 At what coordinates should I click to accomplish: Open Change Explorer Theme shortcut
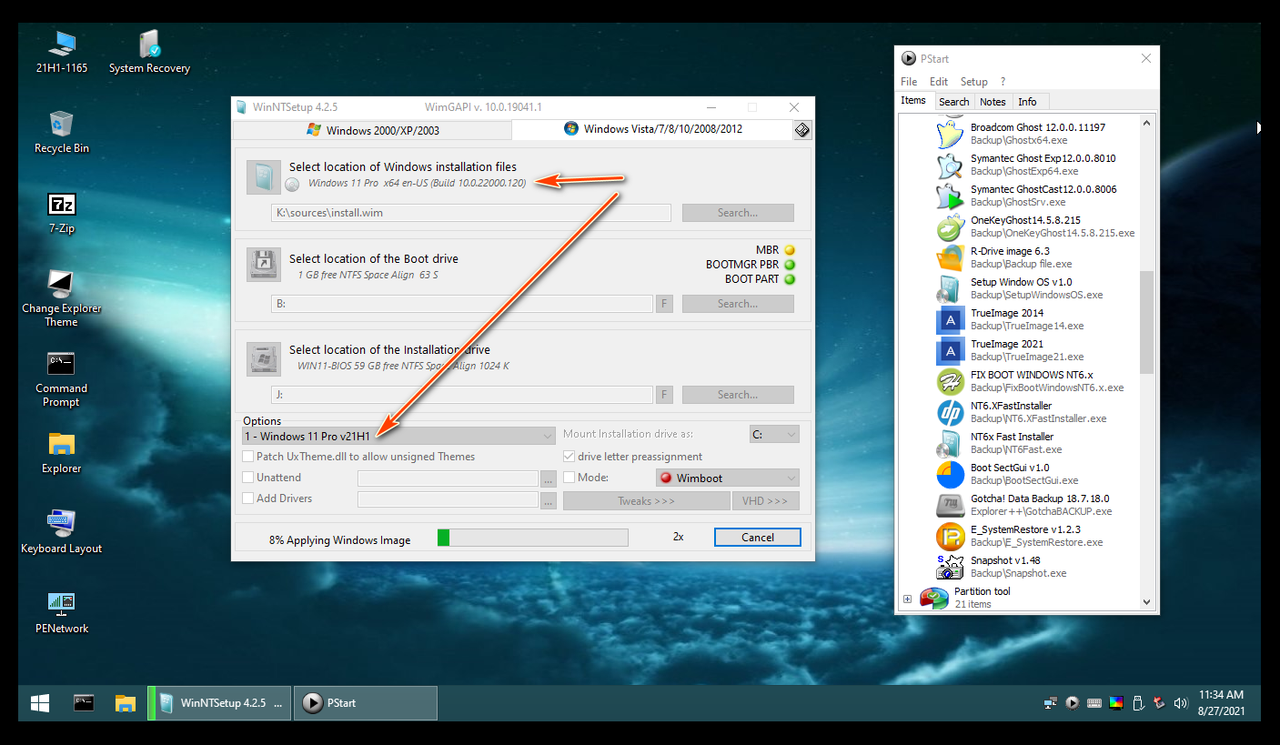[x=62, y=298]
